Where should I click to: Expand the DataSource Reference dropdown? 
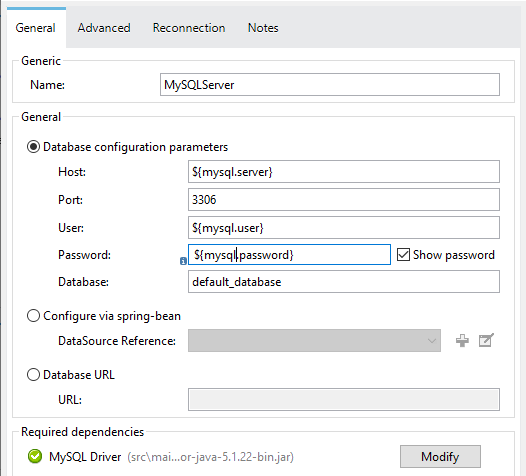pyautogui.click(x=314, y=340)
